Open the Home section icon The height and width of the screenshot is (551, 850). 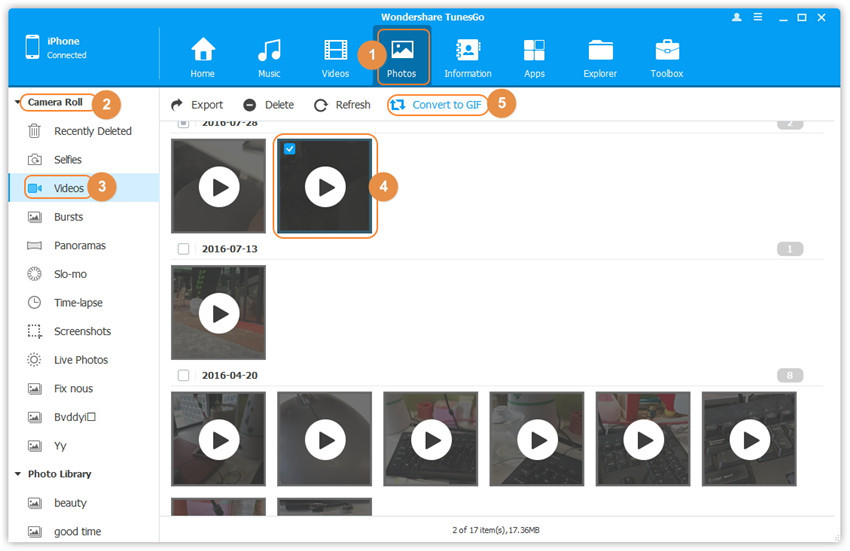click(x=203, y=50)
